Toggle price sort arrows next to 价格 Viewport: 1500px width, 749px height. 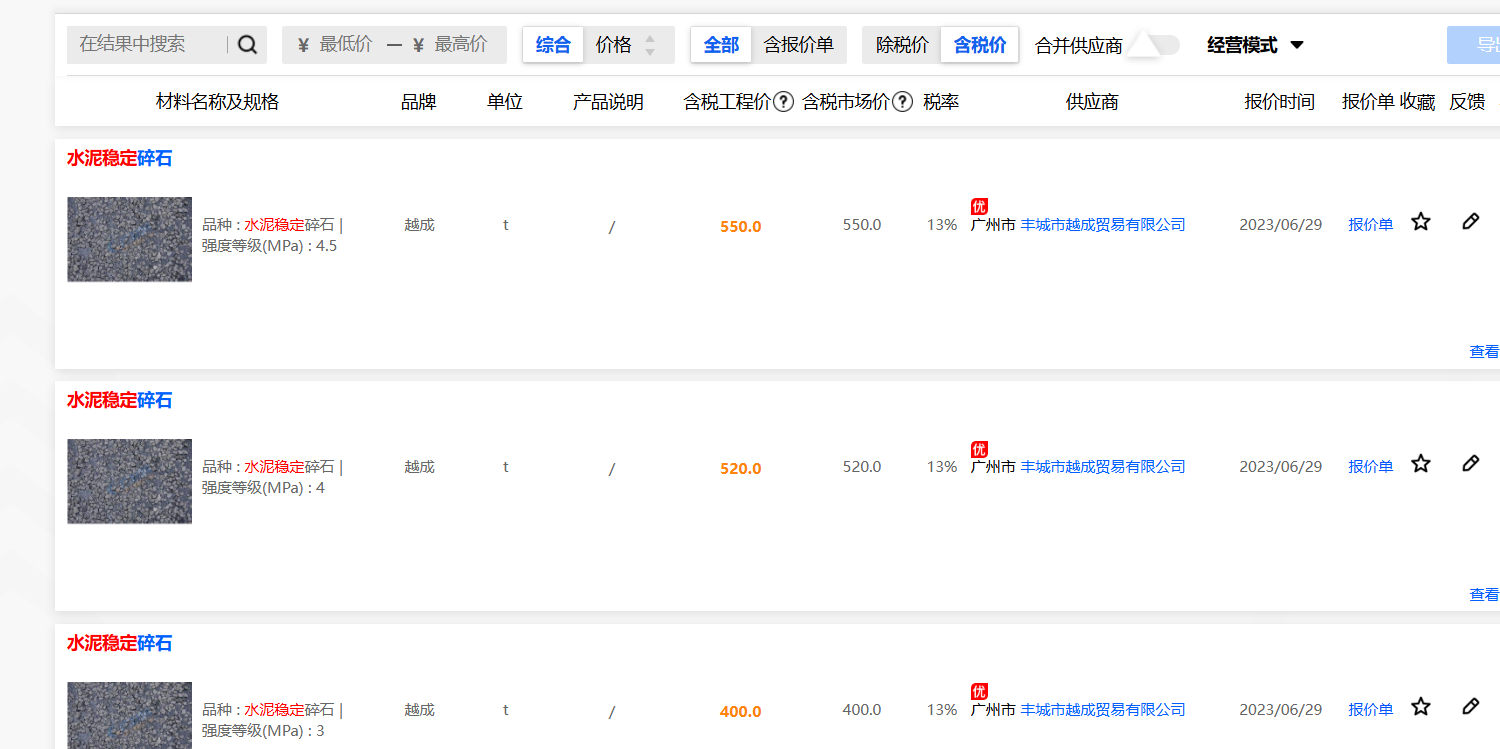coord(650,45)
